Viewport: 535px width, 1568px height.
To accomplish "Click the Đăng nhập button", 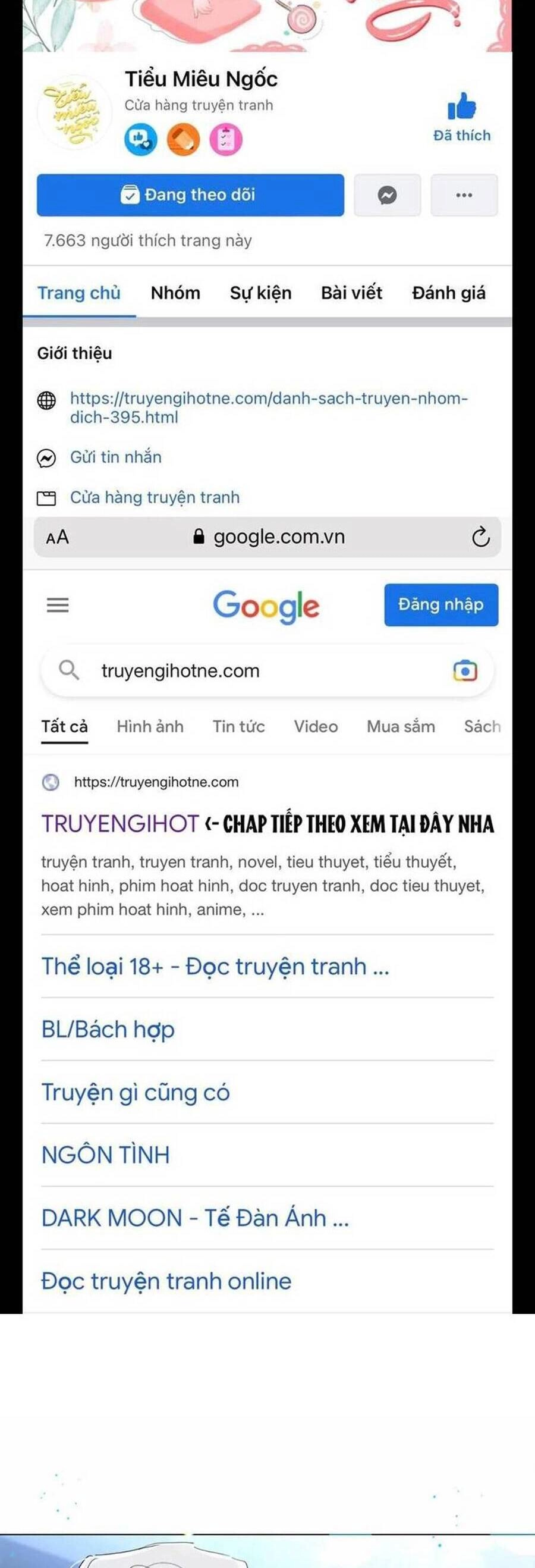I will 440,605.
